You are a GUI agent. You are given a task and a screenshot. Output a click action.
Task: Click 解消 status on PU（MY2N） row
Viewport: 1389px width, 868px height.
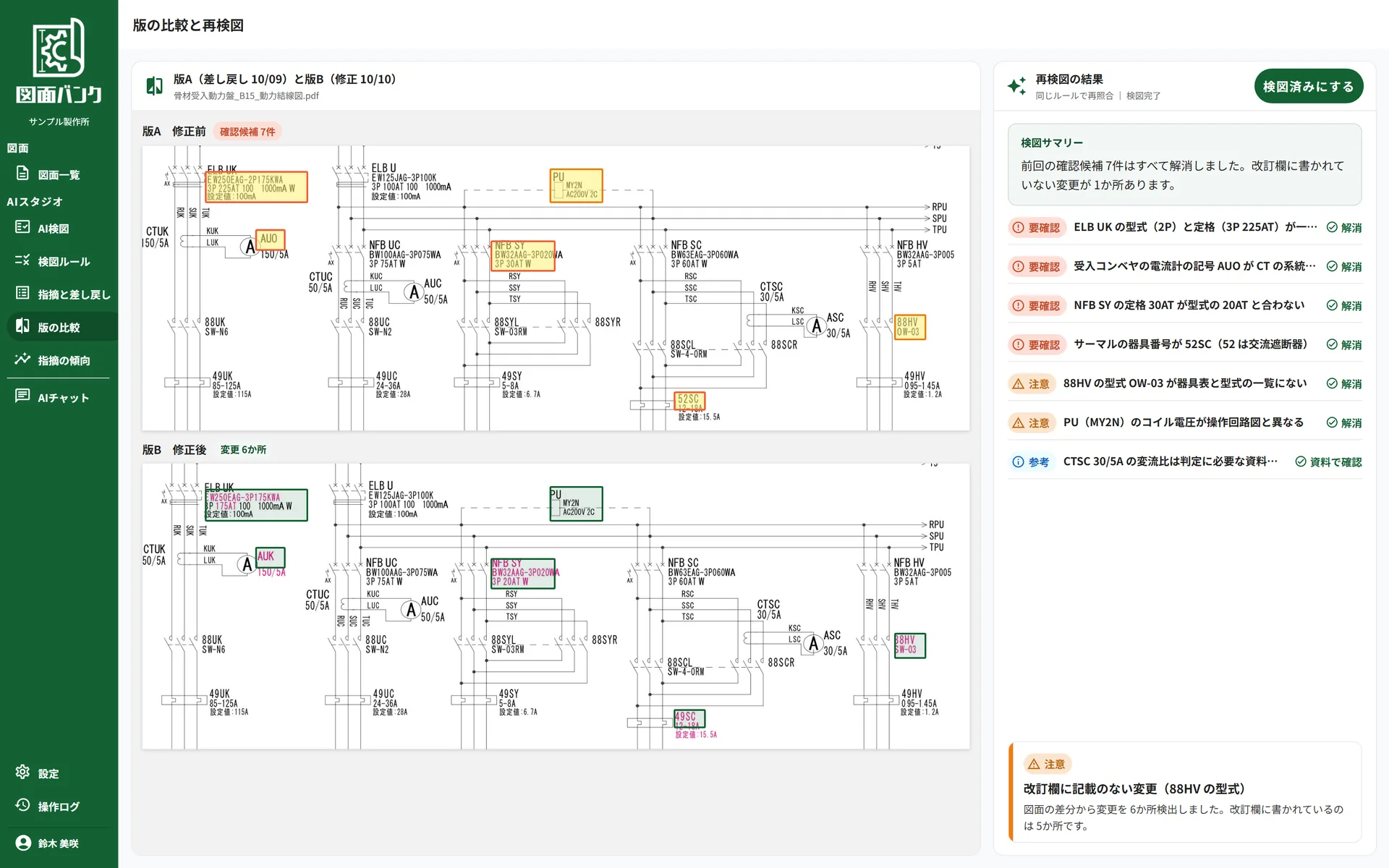1344,422
